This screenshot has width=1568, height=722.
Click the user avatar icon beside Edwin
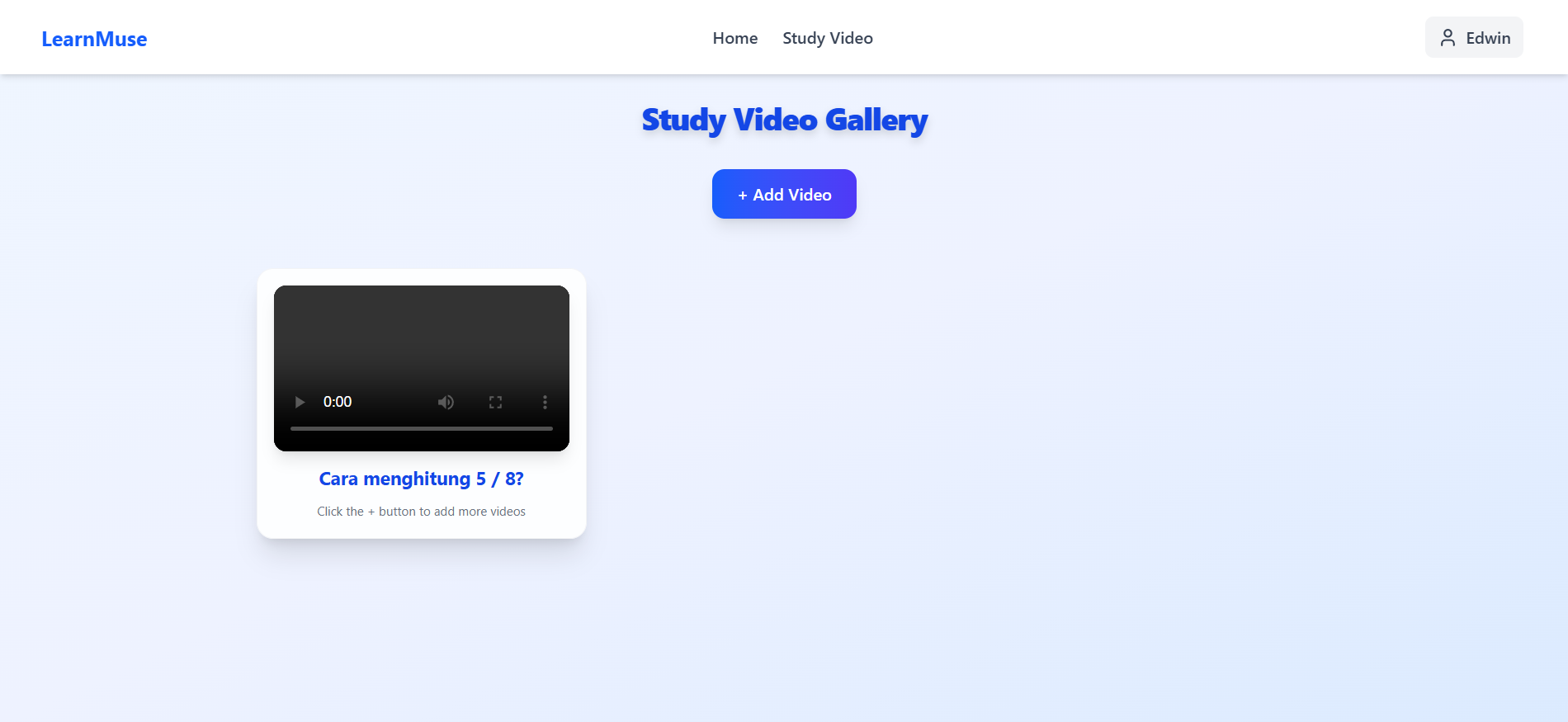pyautogui.click(x=1448, y=38)
